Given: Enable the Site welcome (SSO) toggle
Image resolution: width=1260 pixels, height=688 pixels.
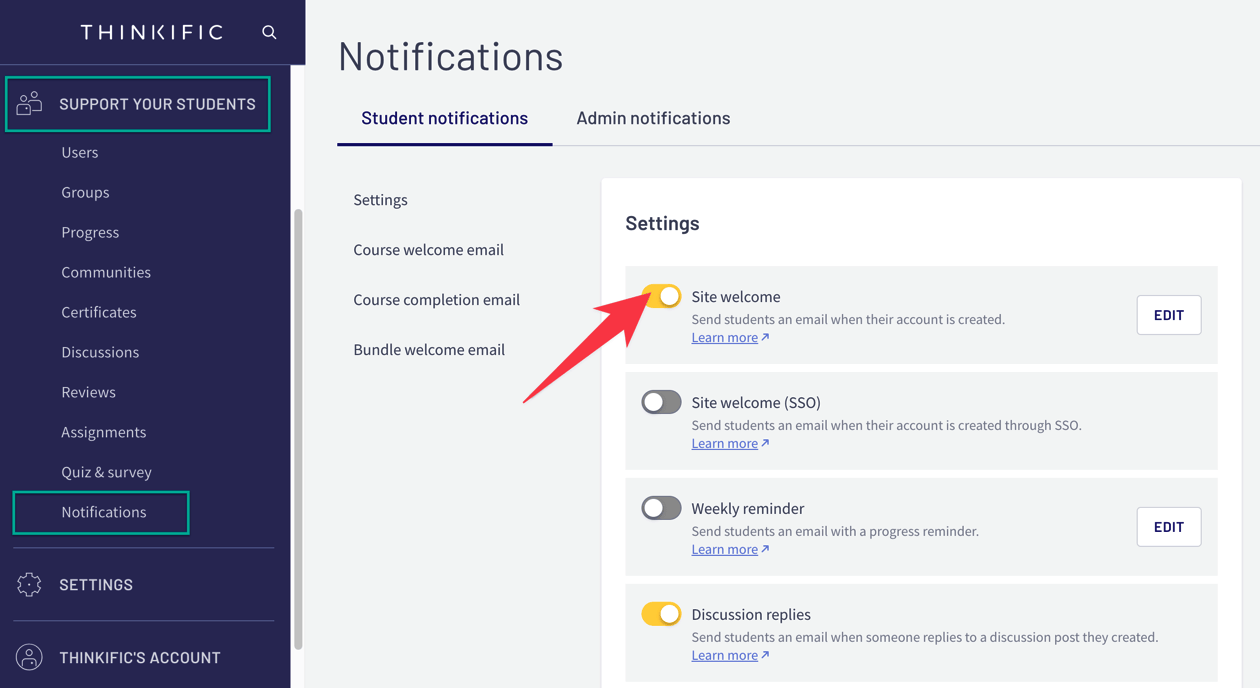Looking at the screenshot, I should click(x=661, y=402).
